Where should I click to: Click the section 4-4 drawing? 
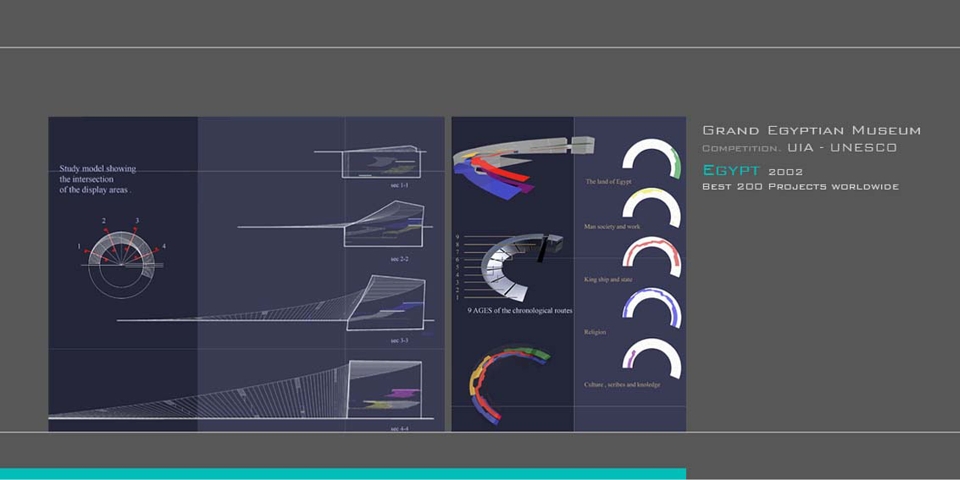241,390
